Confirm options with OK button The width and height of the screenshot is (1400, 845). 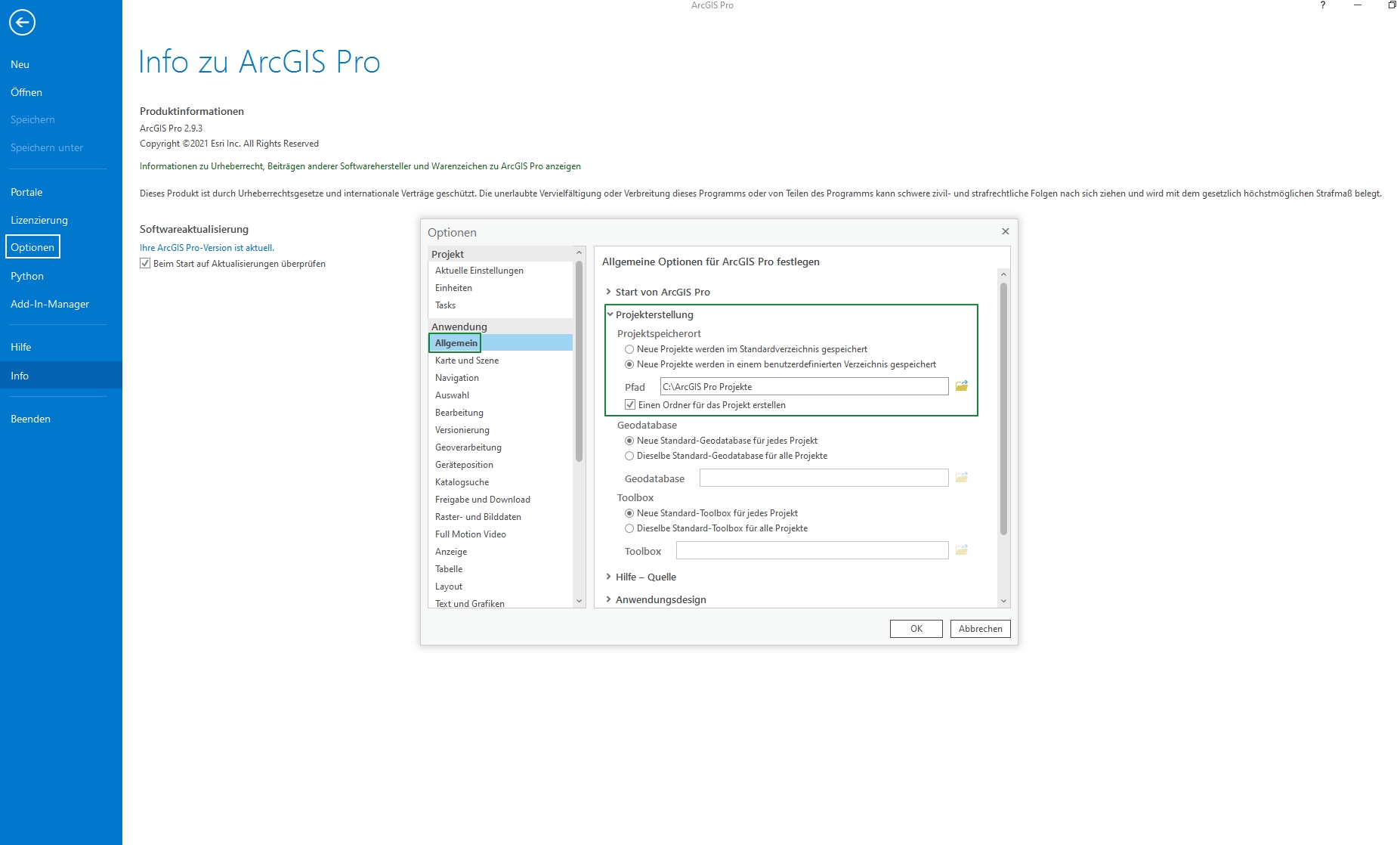[916, 629]
